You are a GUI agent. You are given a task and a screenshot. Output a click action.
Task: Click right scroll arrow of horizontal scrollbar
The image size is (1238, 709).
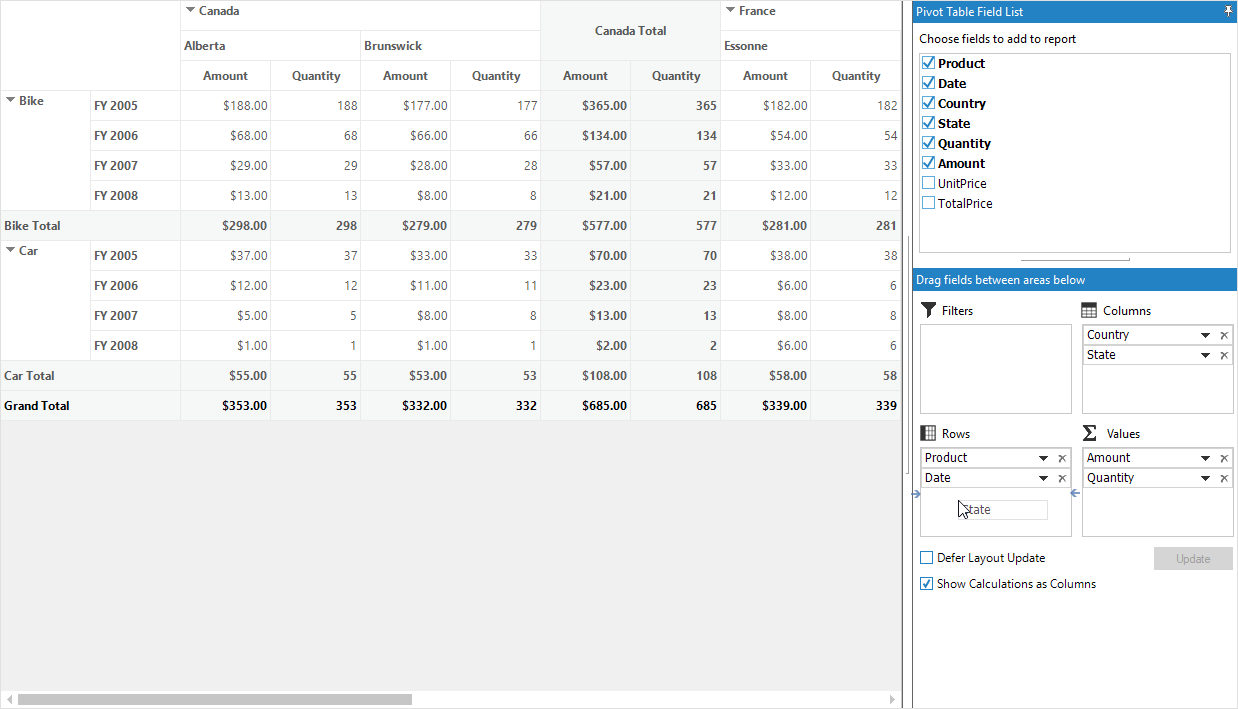(x=893, y=700)
